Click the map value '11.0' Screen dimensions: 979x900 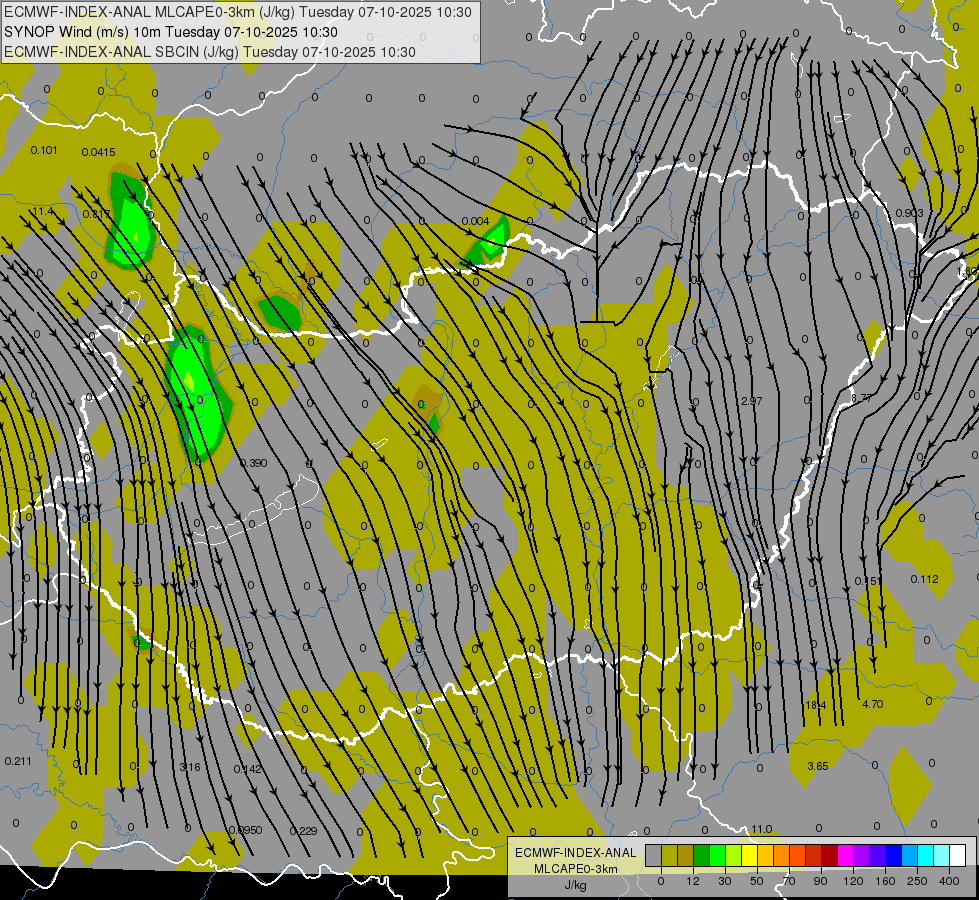tap(761, 829)
